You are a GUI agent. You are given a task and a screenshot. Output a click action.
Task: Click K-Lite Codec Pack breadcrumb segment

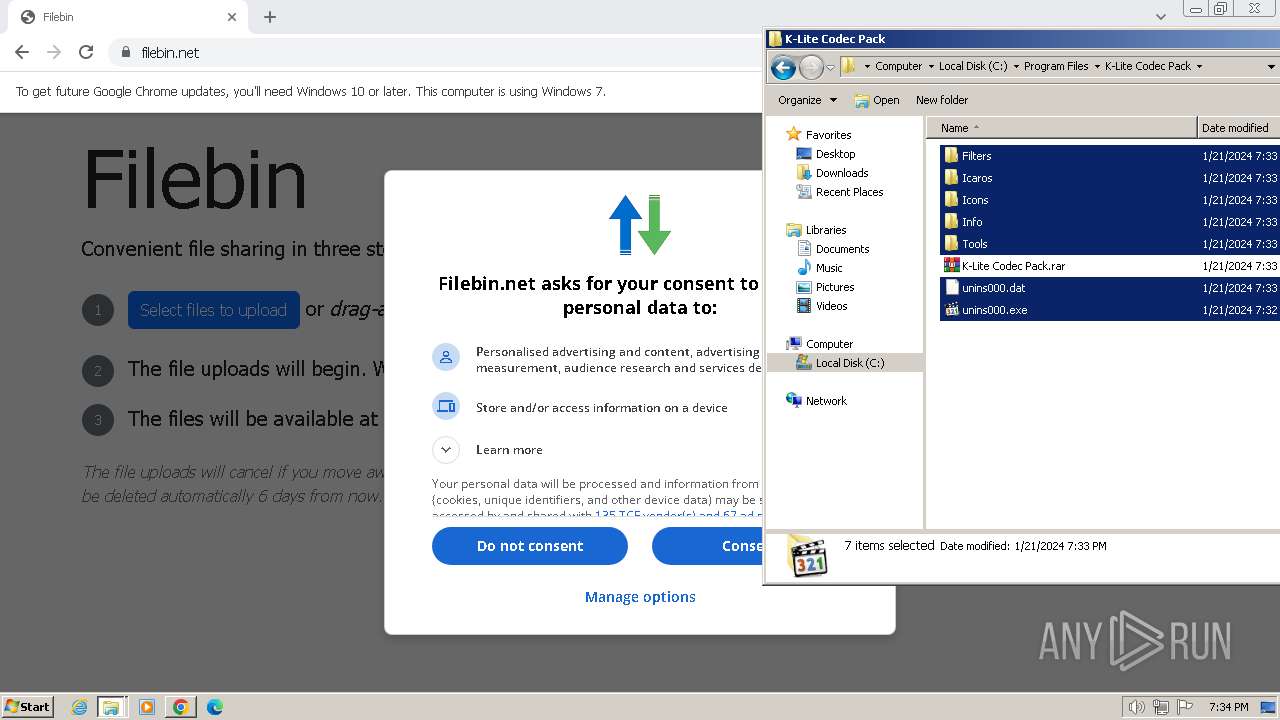pos(1148,66)
